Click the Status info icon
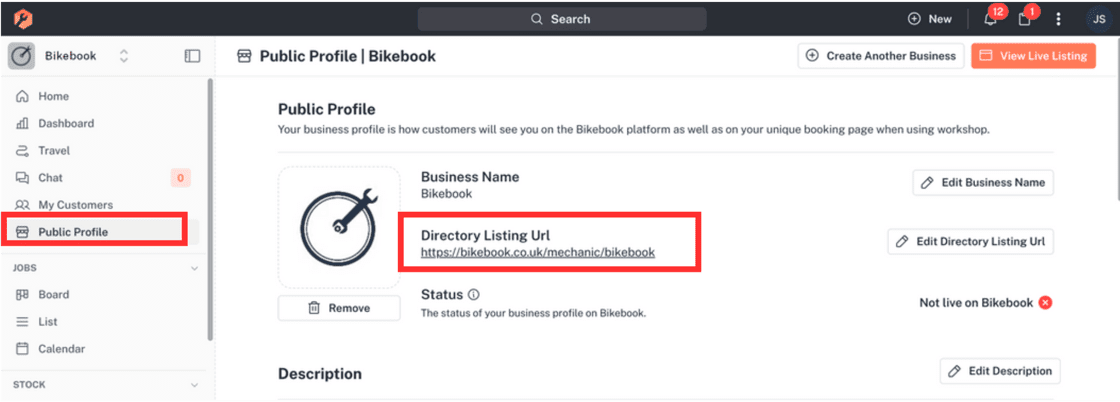This screenshot has height=402, width=1120. coord(474,294)
